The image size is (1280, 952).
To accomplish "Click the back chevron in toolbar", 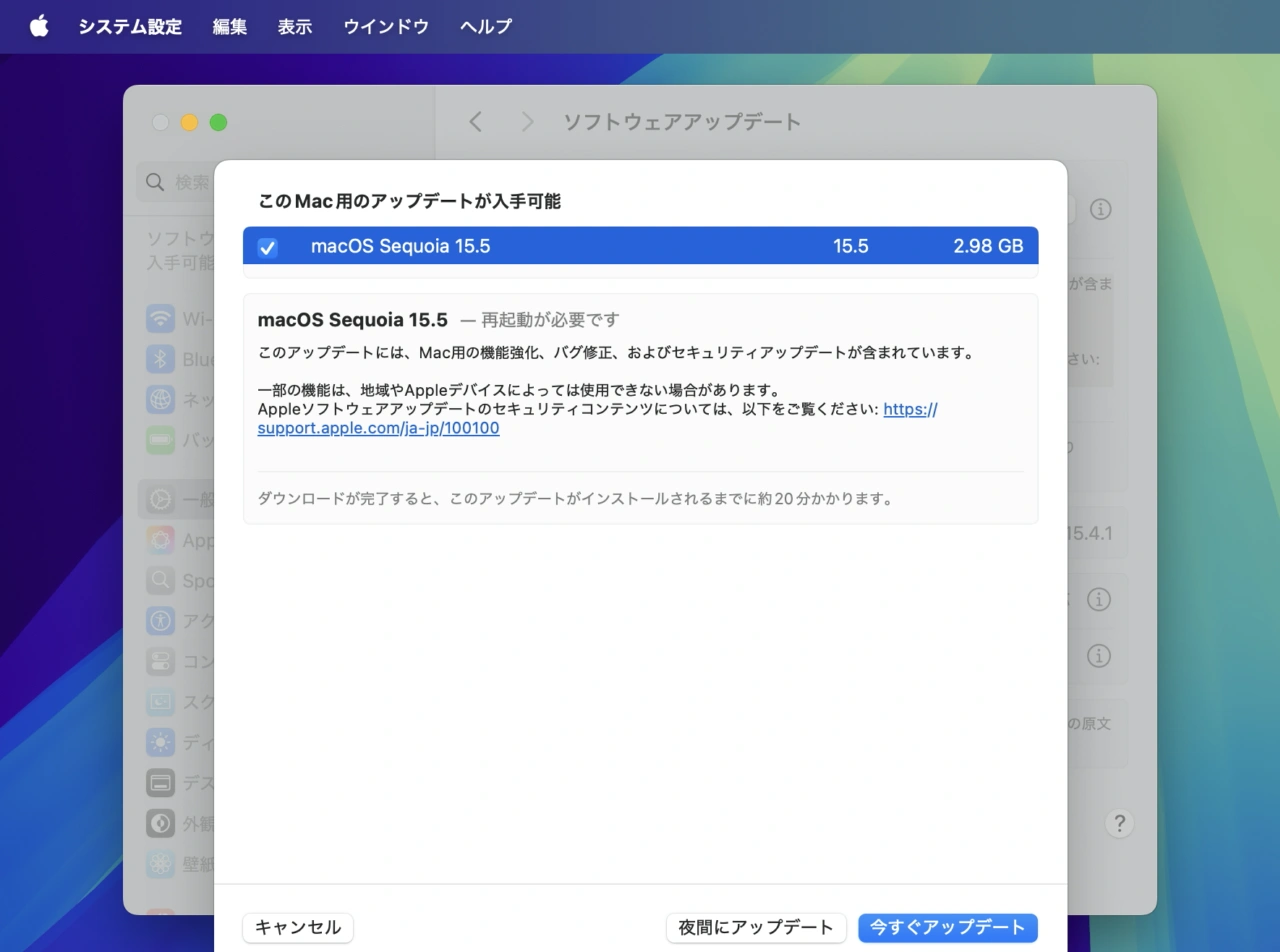I will point(476,122).
